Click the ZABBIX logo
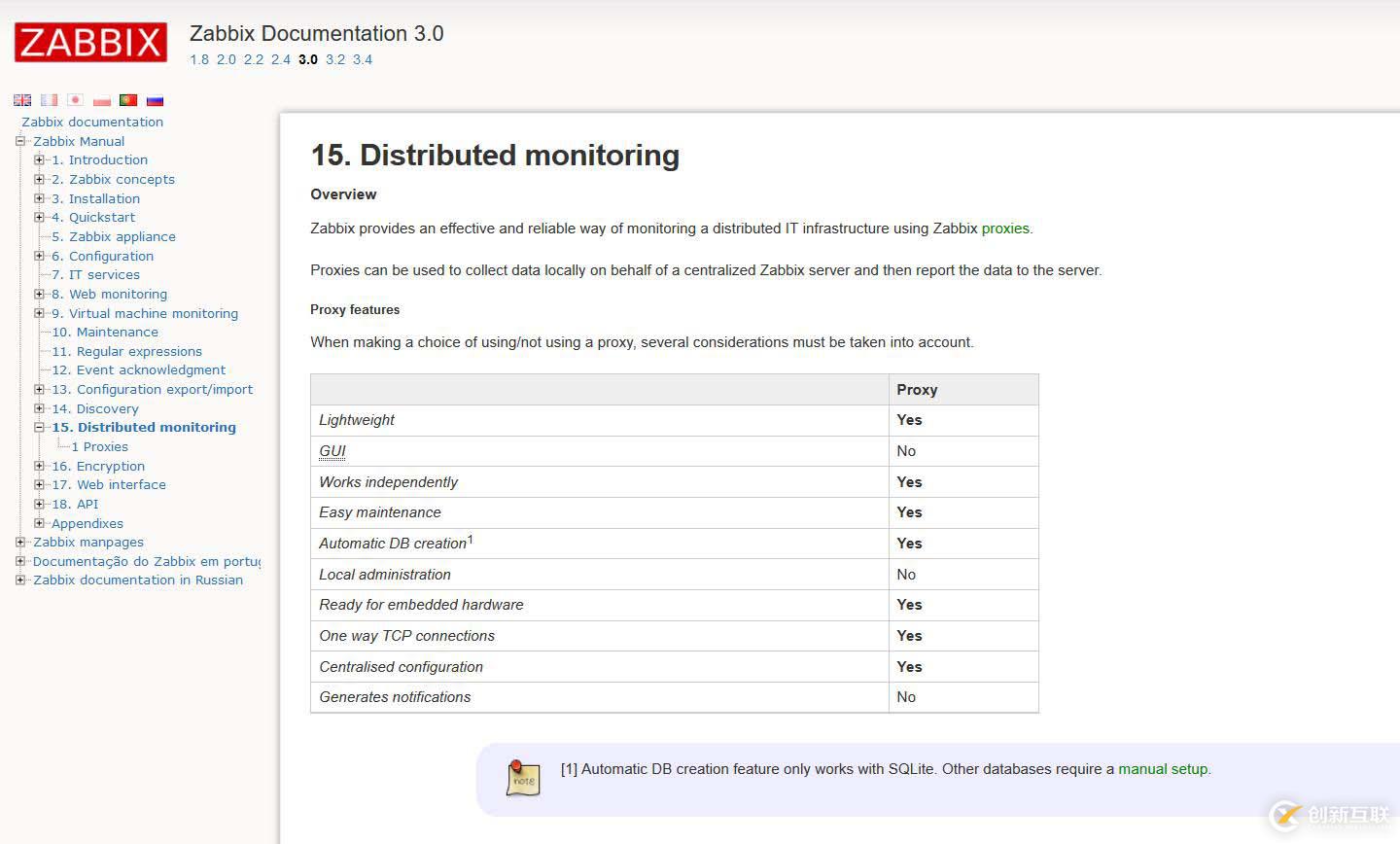 pyautogui.click(x=90, y=43)
